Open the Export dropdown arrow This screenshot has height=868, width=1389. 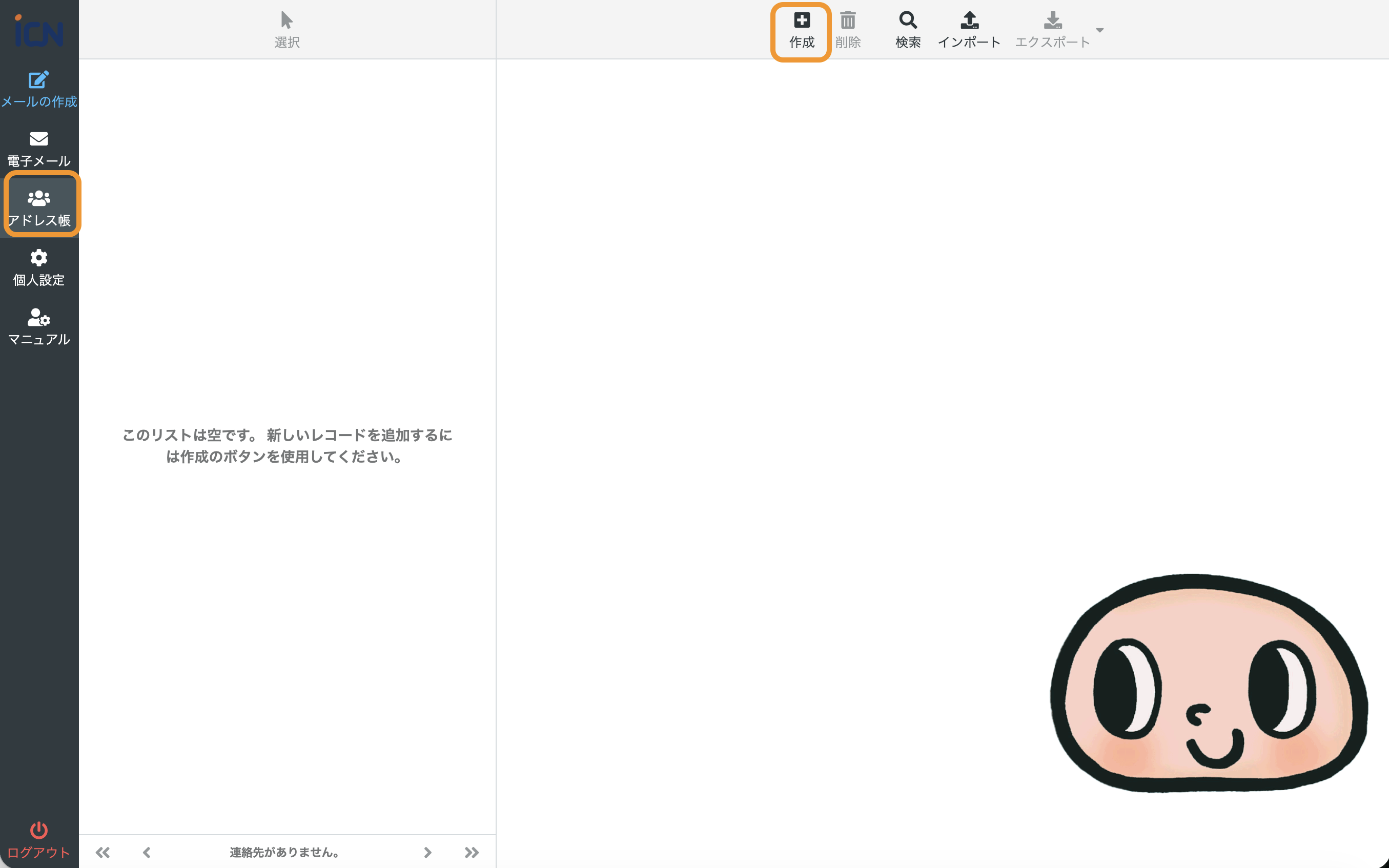(1099, 30)
